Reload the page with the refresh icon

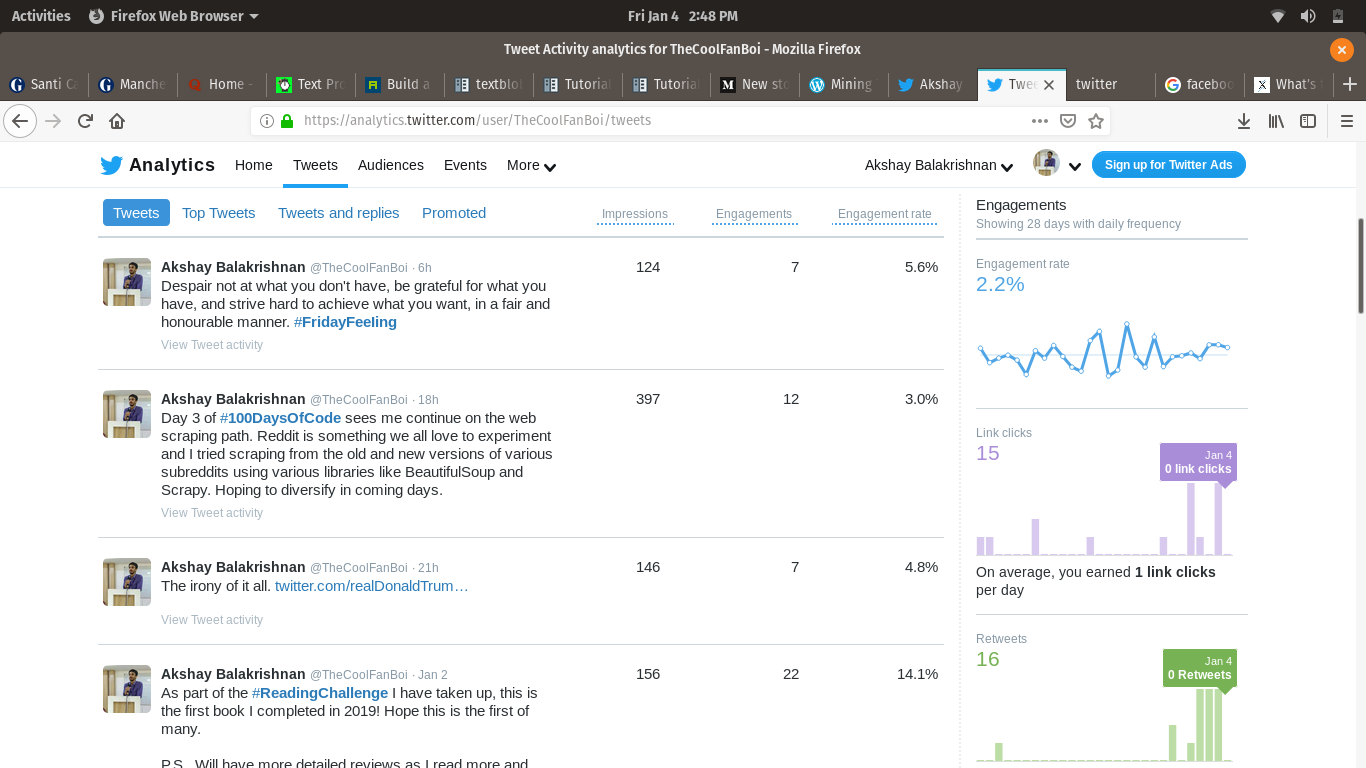(85, 121)
